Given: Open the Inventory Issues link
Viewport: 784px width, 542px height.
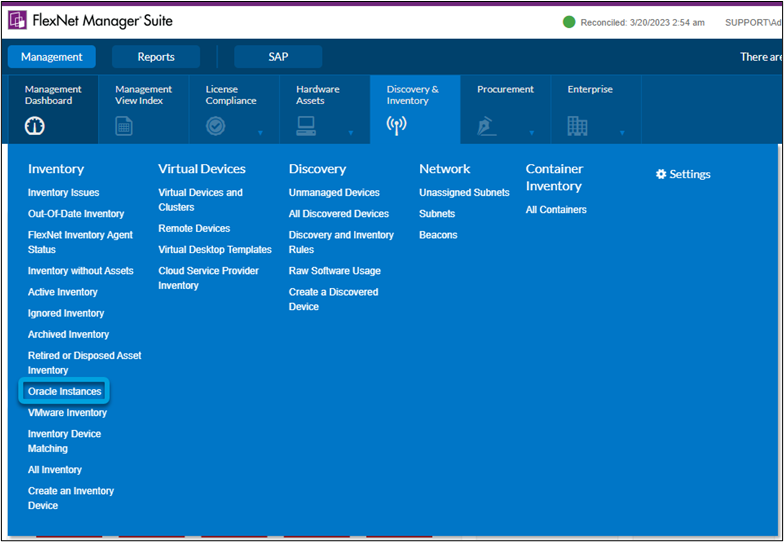Looking at the screenshot, I should coord(64,192).
